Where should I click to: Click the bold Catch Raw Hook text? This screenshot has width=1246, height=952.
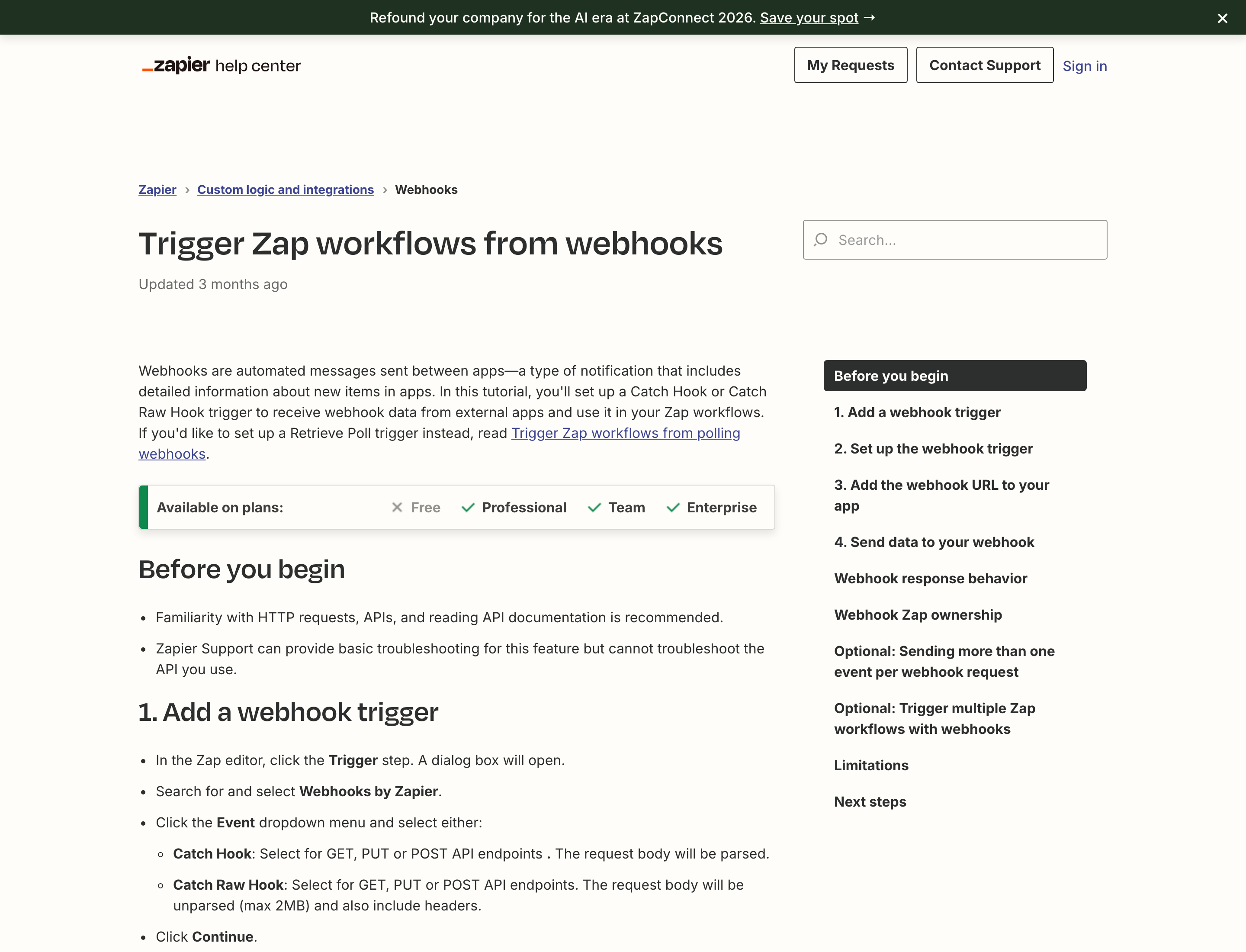coord(228,884)
